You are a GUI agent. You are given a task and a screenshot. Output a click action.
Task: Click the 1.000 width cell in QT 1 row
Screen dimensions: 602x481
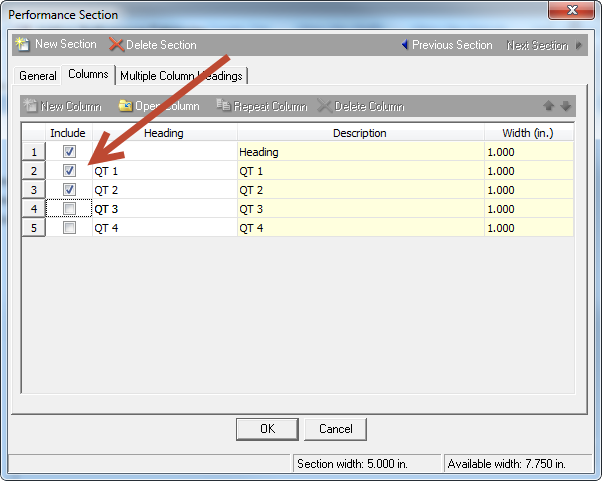coord(529,170)
